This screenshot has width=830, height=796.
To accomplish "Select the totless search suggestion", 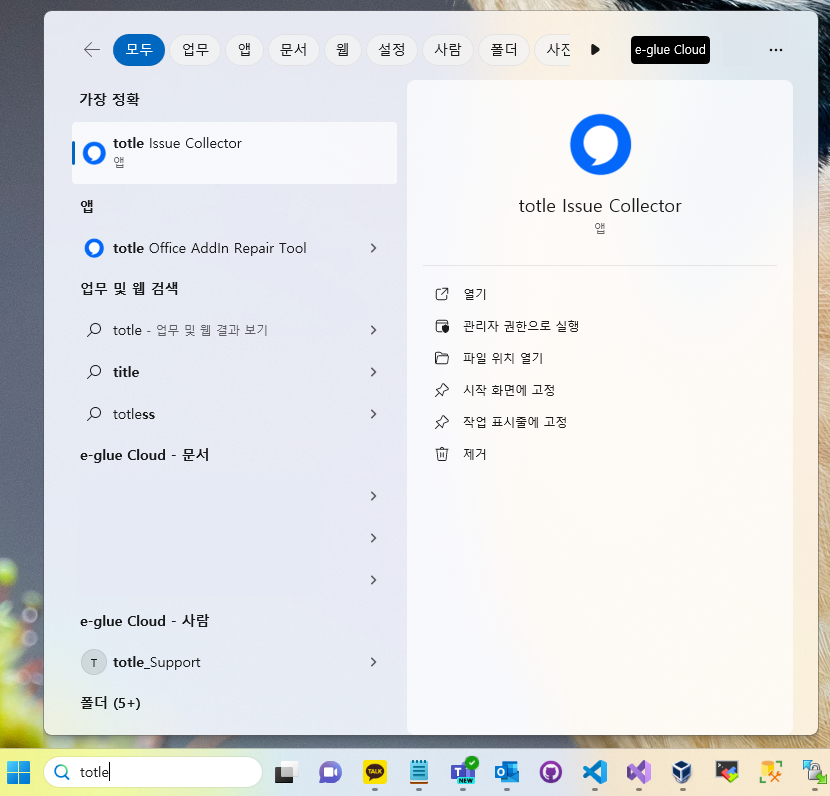I will point(234,414).
